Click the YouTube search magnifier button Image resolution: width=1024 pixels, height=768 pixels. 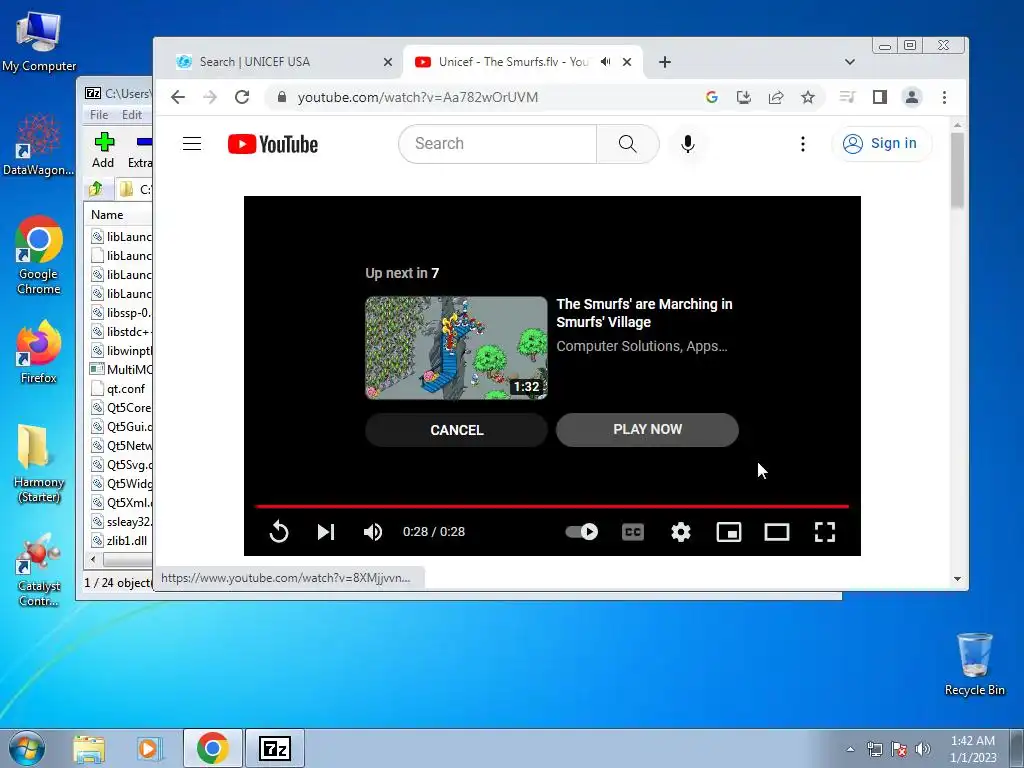click(x=628, y=144)
